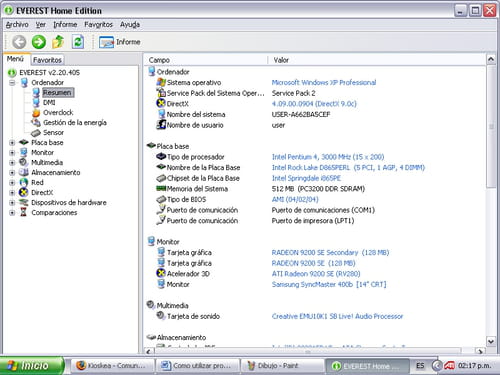Open the Intel Pentium 4 3000 MHz link

[328, 157]
